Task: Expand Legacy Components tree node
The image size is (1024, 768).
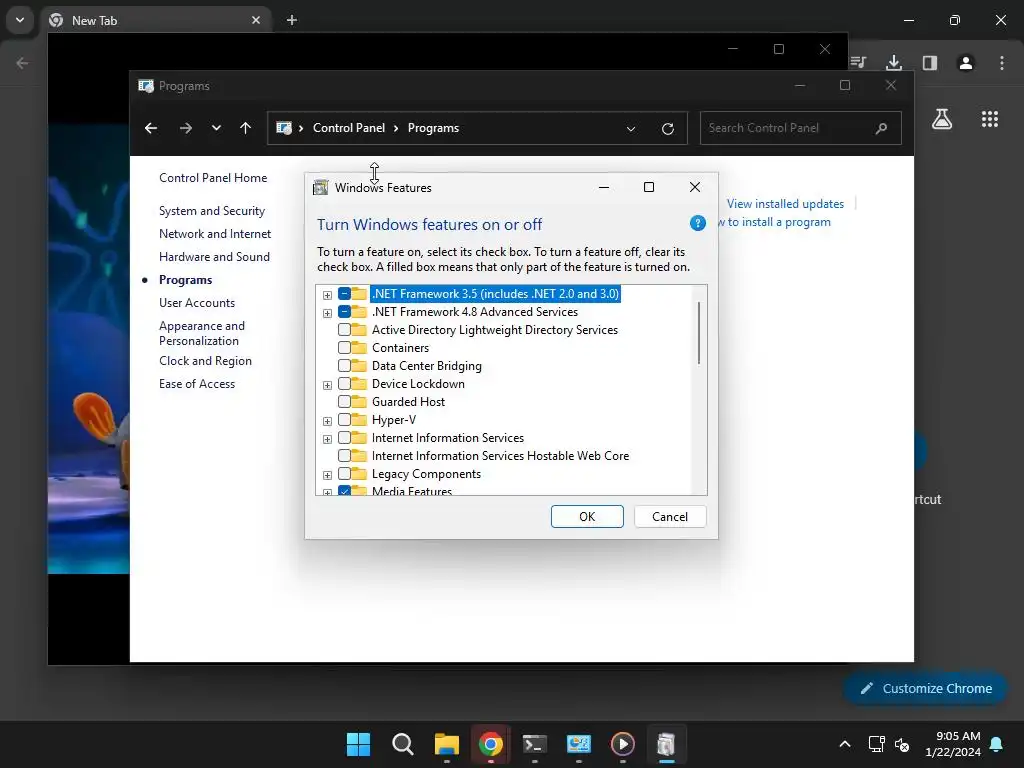Action: coord(327,475)
